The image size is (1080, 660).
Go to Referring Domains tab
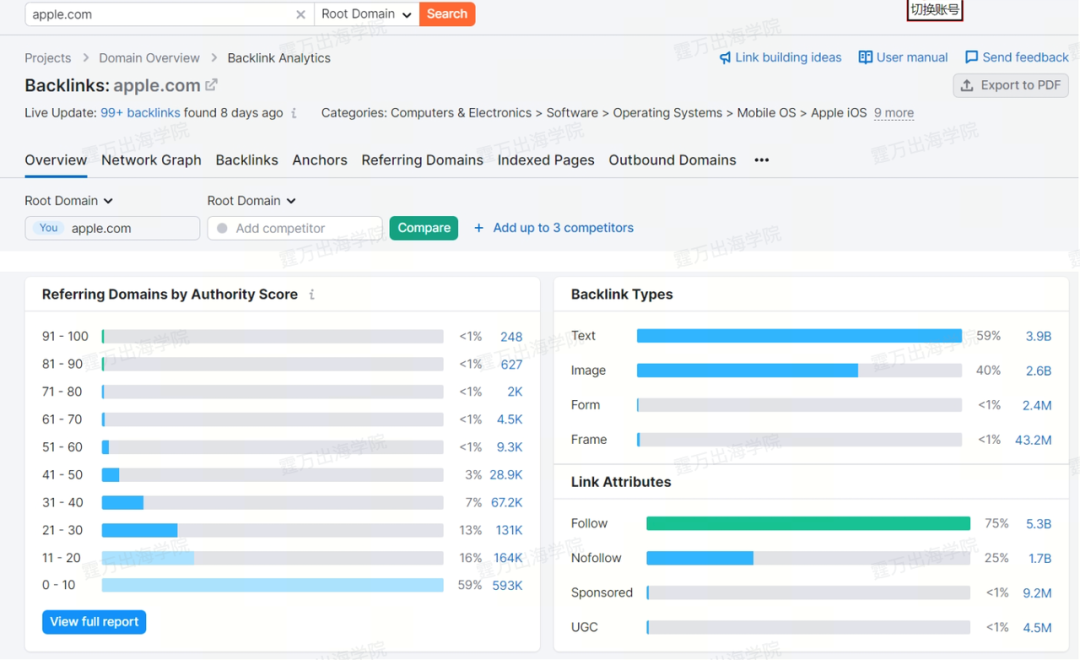(x=422, y=160)
